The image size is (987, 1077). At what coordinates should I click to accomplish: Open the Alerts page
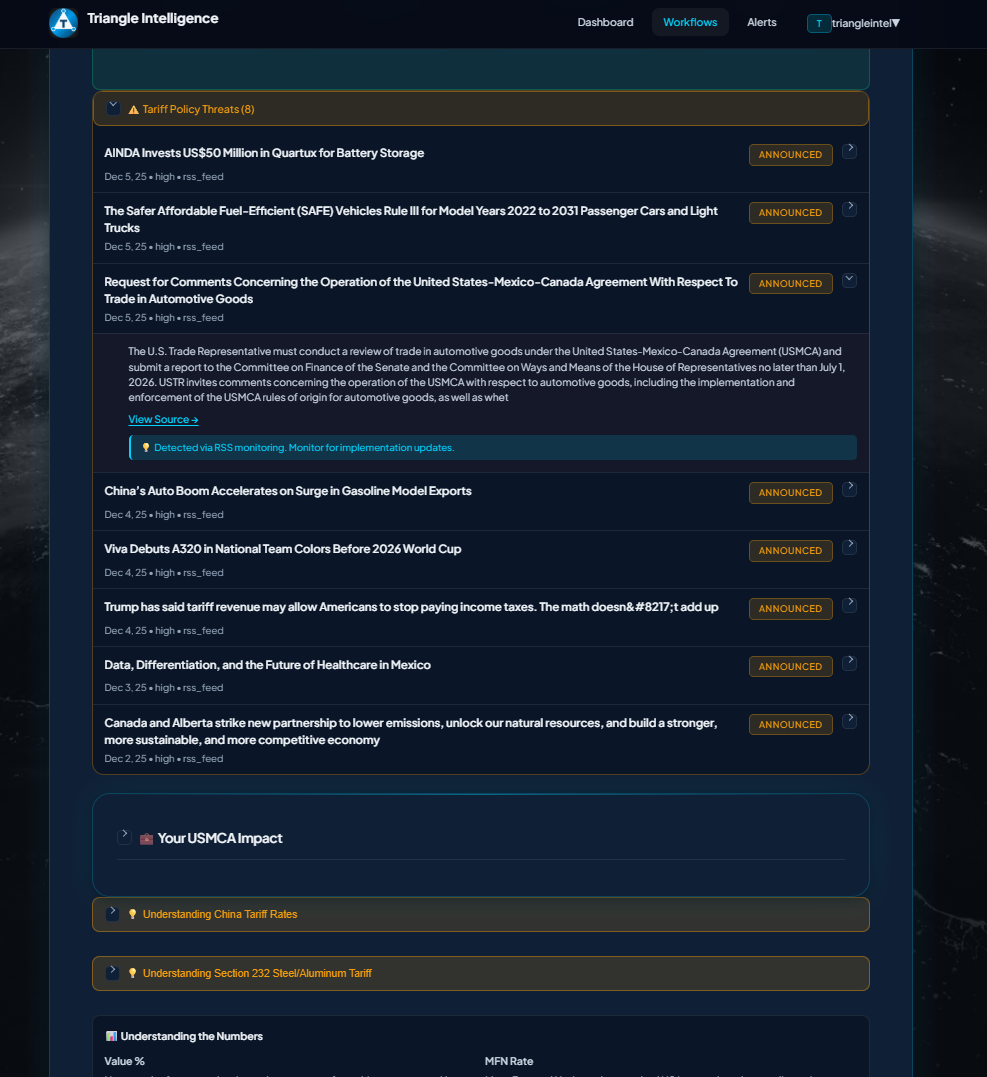point(761,22)
